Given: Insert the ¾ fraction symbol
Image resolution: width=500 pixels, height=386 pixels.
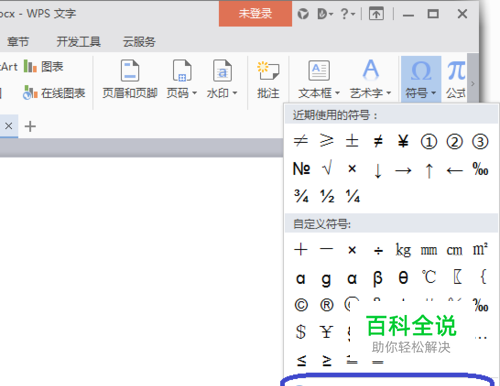Looking at the screenshot, I should click(x=301, y=196).
